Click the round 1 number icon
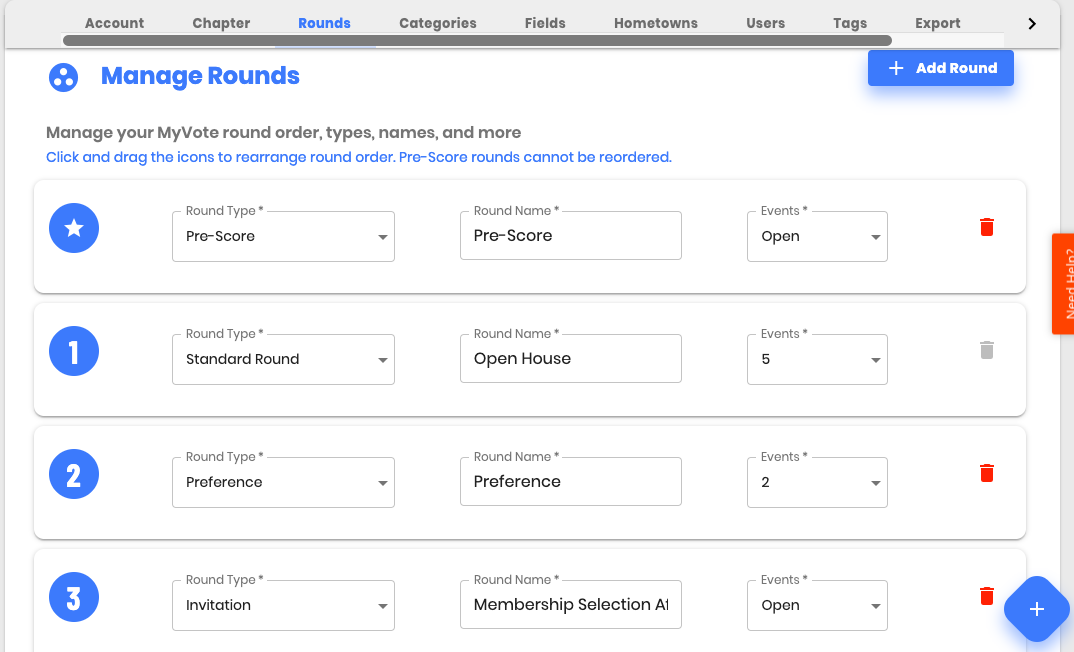 point(74,351)
